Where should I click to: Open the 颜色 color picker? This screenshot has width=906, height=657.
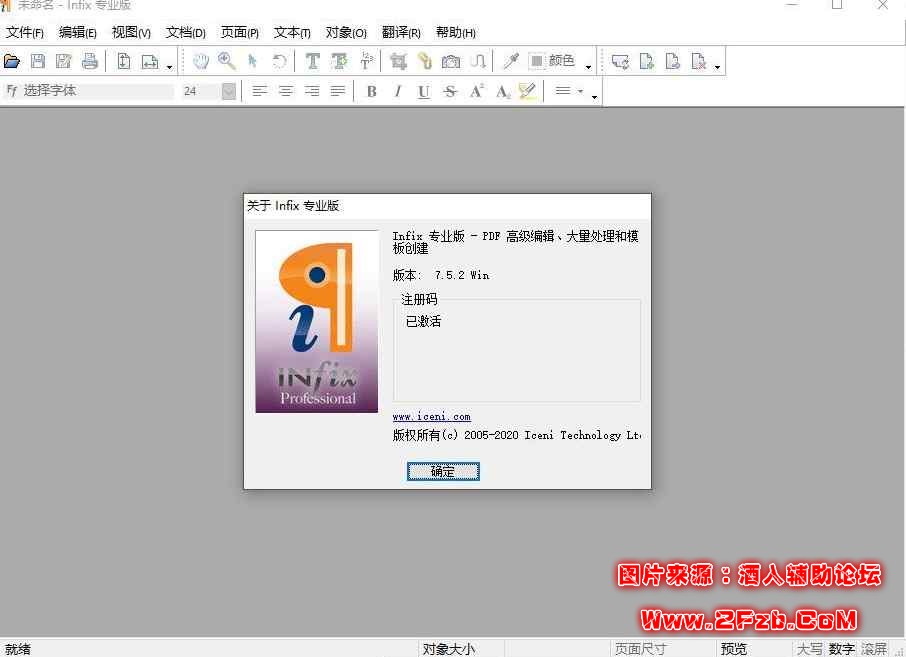coord(556,60)
